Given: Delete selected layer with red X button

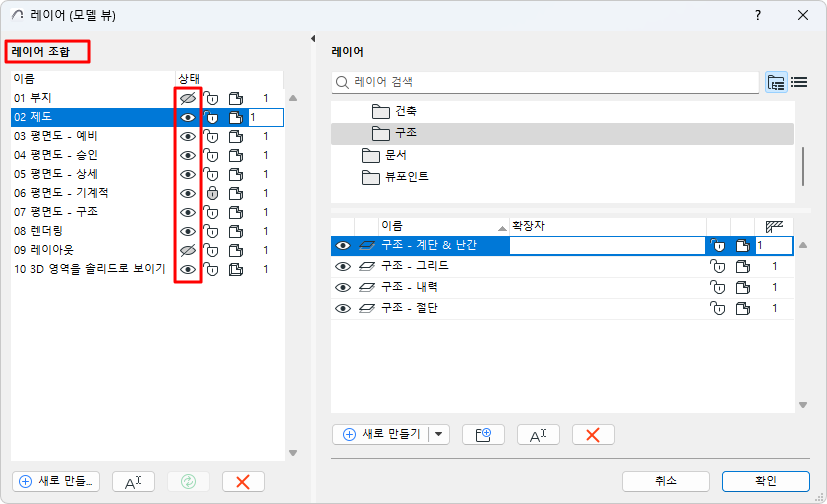Looking at the screenshot, I should pyautogui.click(x=593, y=434).
